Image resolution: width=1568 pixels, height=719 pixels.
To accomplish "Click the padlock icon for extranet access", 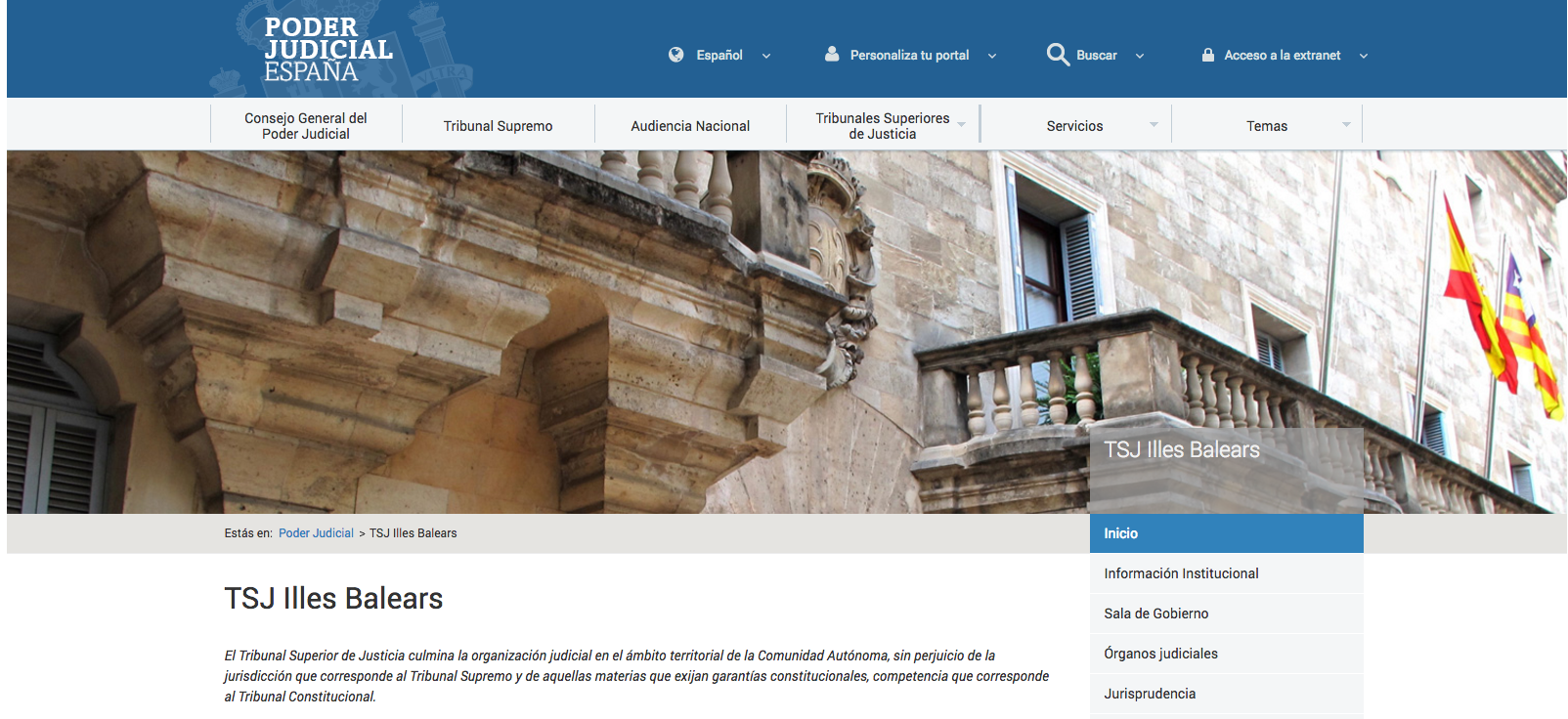I will point(1208,55).
